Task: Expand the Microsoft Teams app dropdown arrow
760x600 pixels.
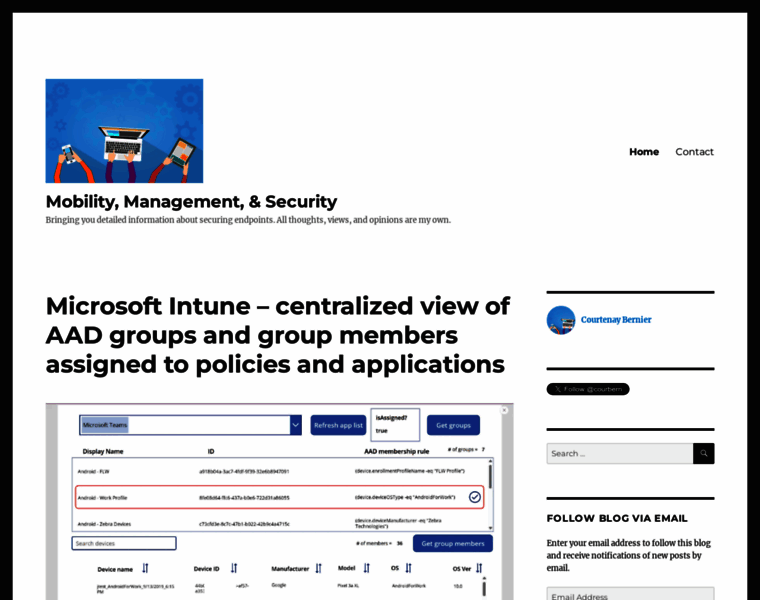Action: coord(295,425)
